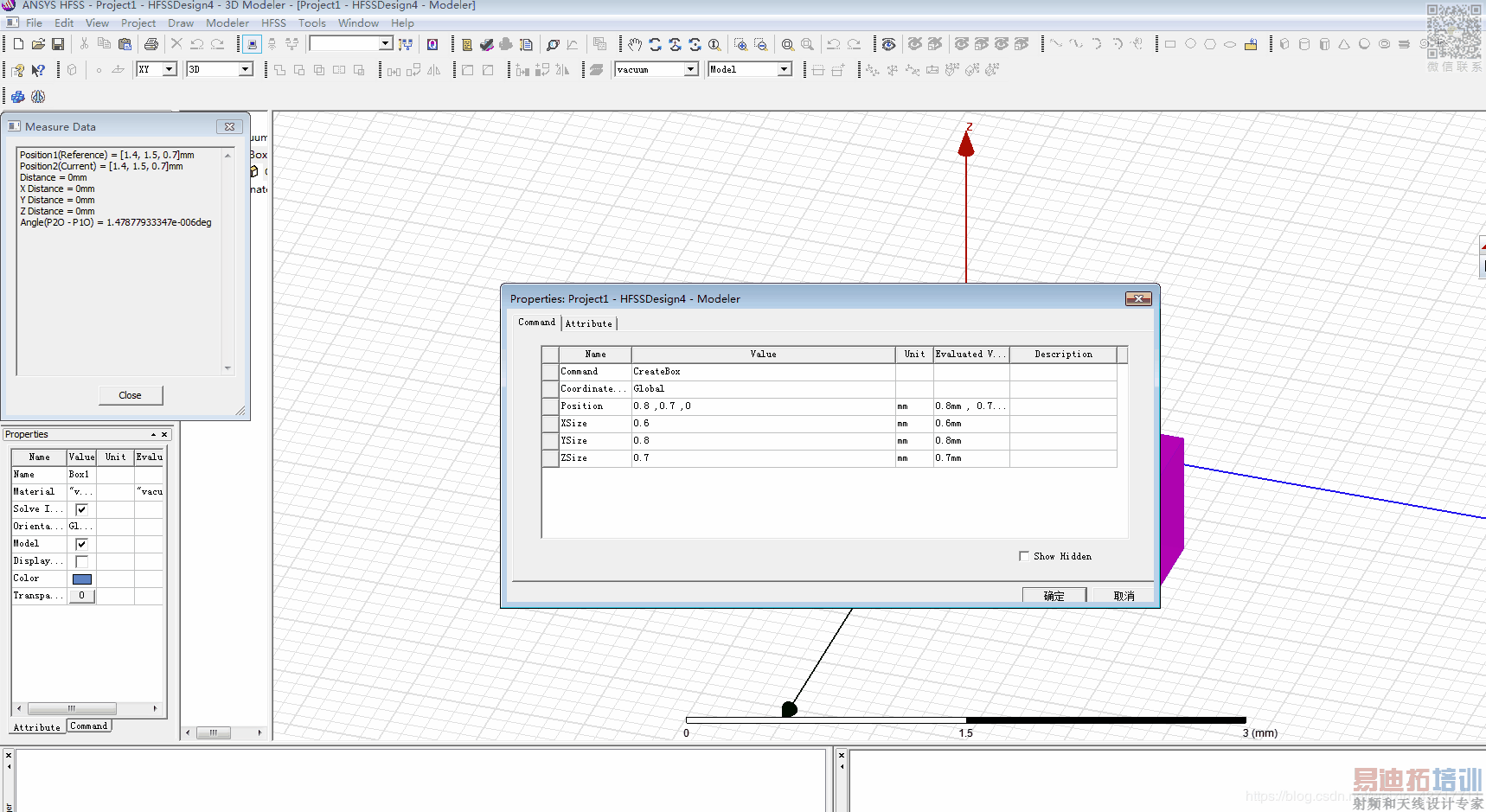Click the Open project folder icon
The height and width of the screenshot is (812, 1486).
pyautogui.click(x=38, y=44)
